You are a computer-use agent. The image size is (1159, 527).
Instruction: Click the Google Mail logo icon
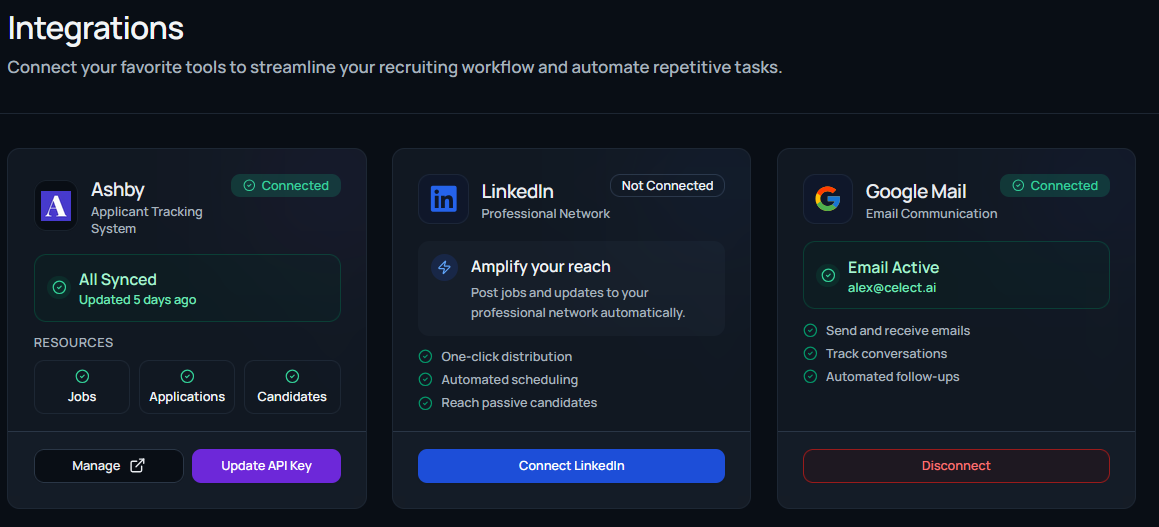827,199
